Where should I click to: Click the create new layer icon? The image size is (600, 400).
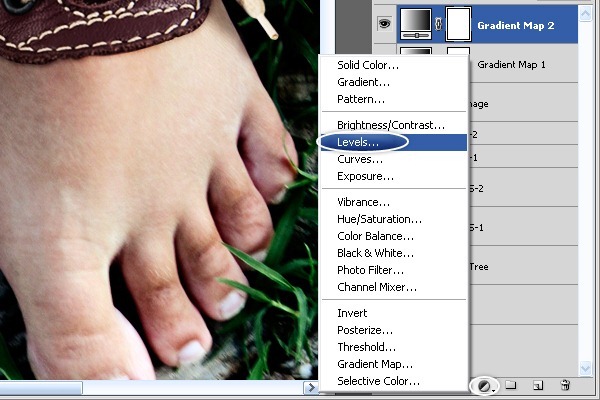(x=538, y=385)
